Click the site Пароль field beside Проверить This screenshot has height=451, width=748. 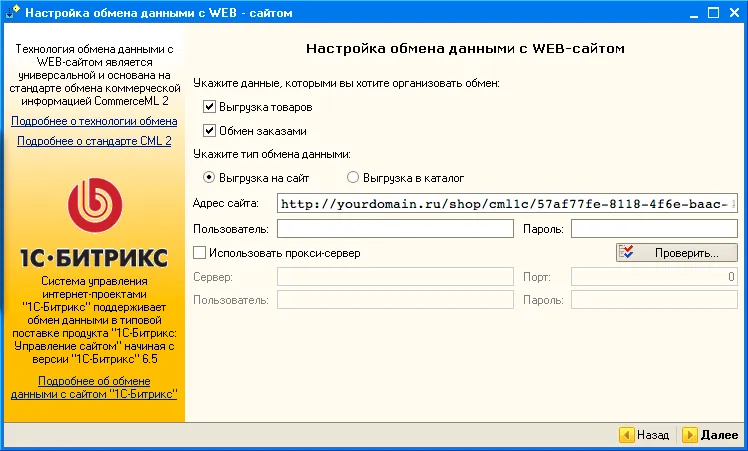click(653, 229)
